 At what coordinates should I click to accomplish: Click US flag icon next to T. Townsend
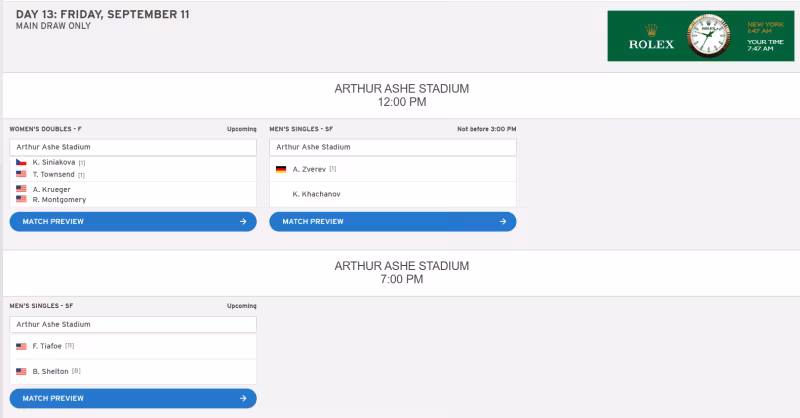pos(21,174)
